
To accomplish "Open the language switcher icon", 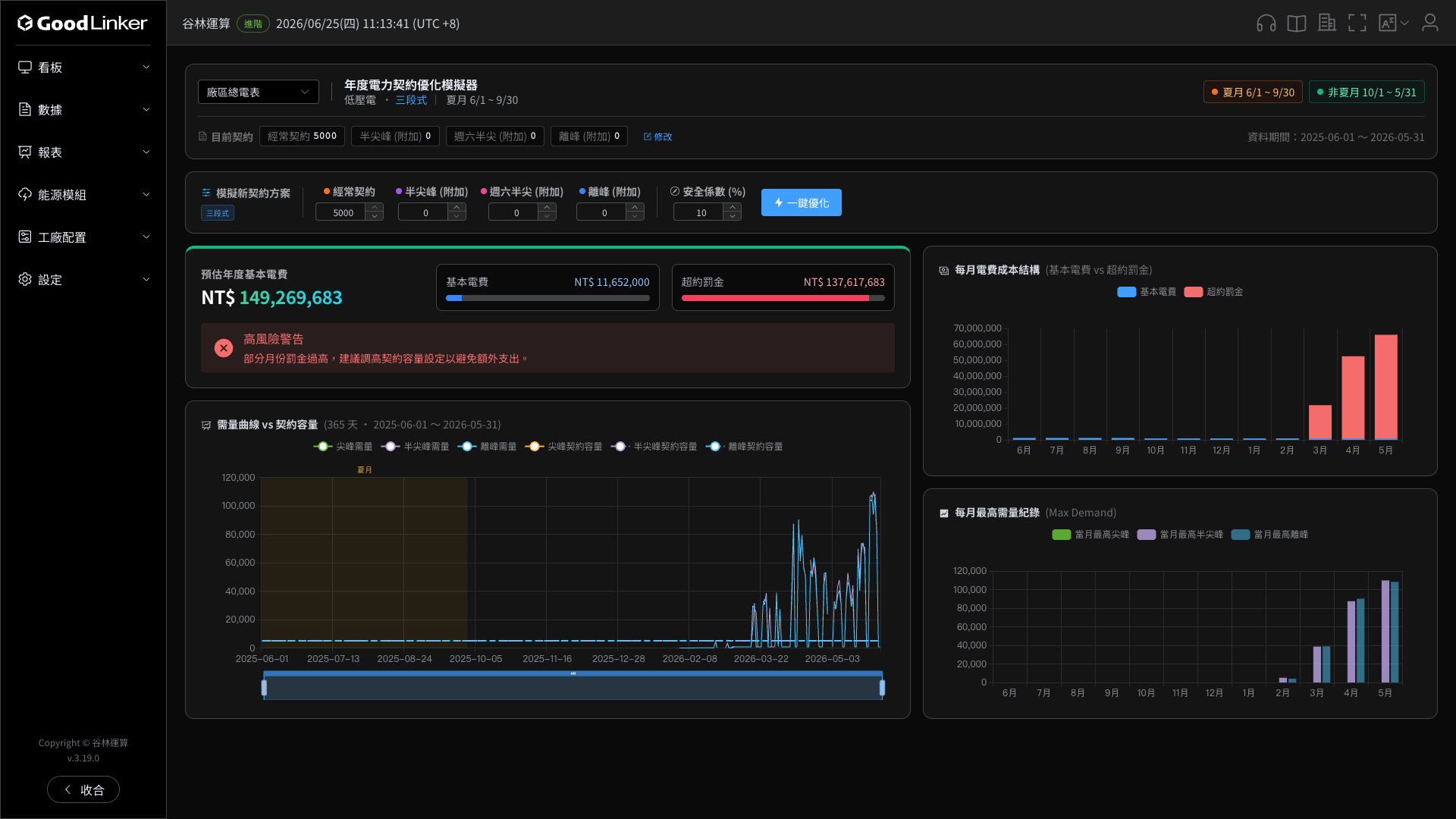I will (1394, 24).
